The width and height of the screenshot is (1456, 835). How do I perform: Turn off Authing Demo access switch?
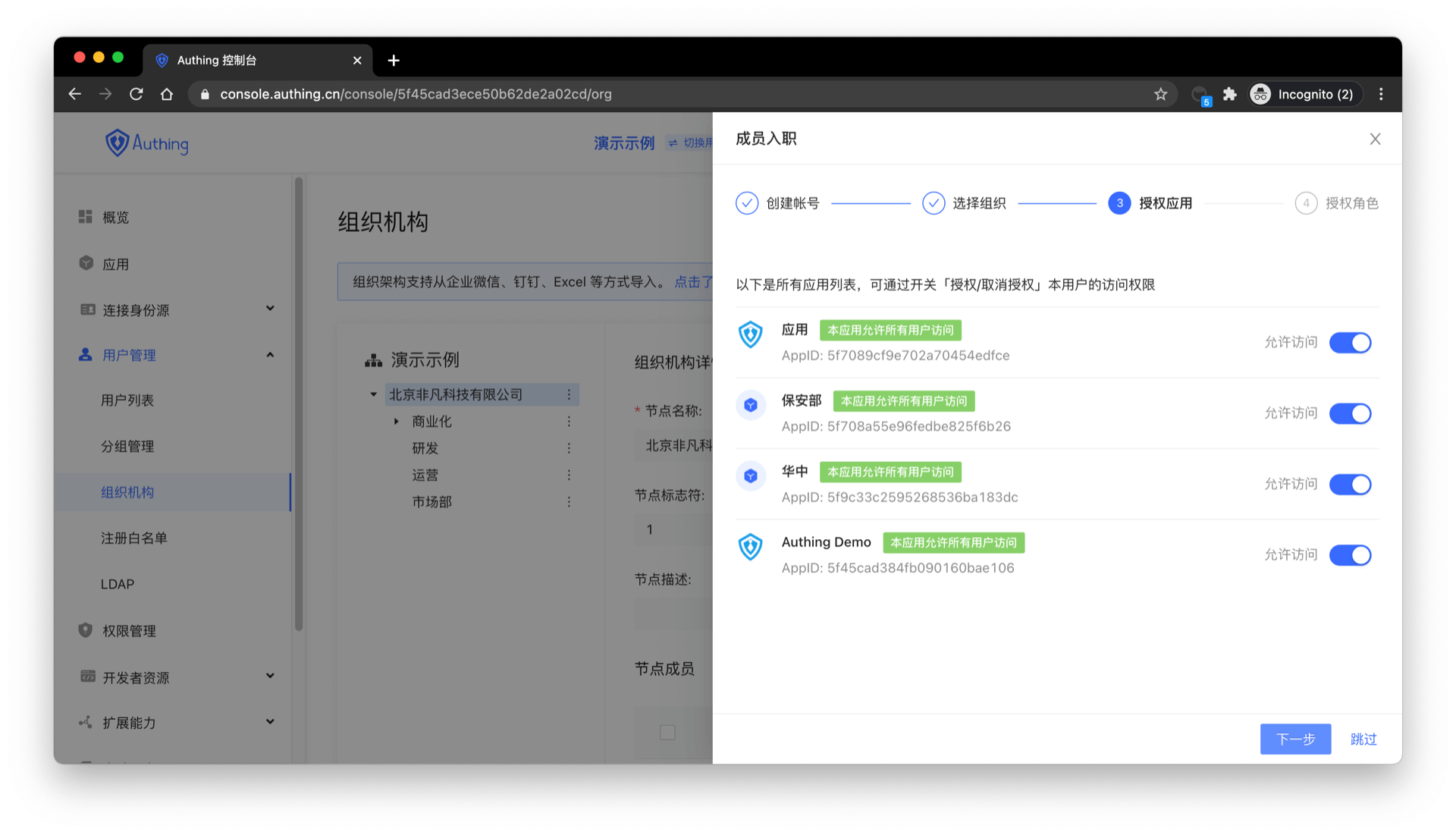[1350, 555]
